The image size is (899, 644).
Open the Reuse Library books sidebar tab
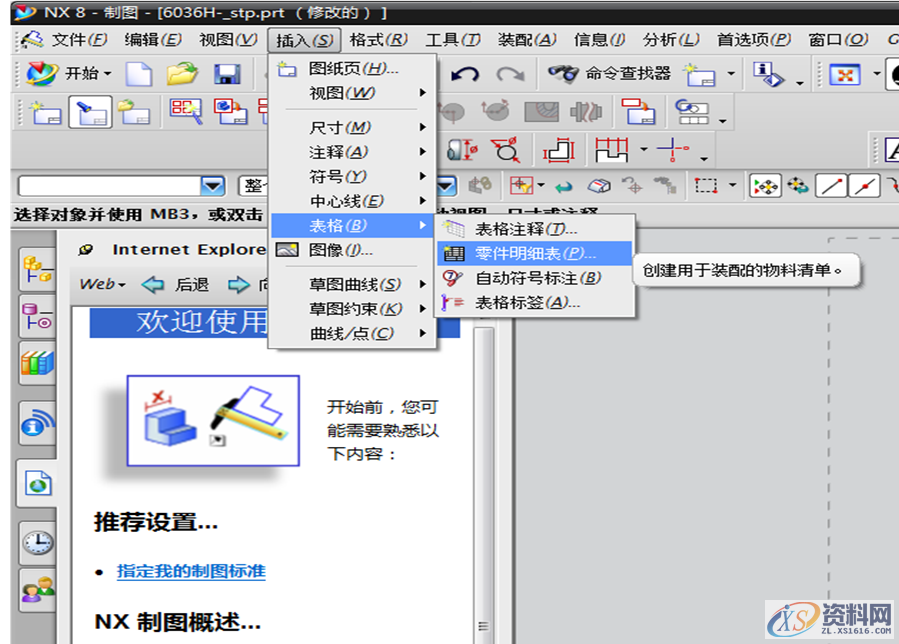click(x=37, y=363)
